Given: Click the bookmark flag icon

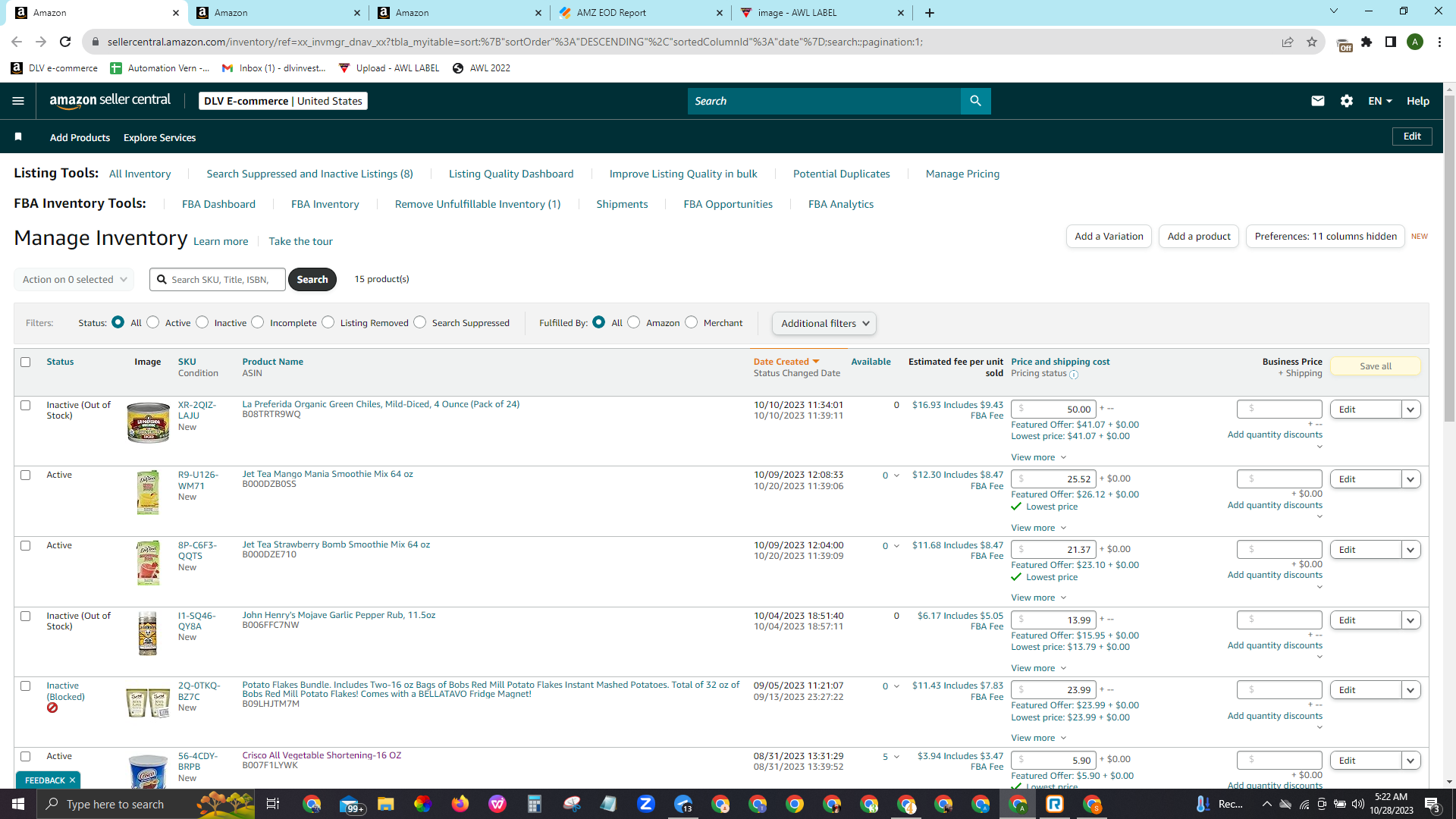Looking at the screenshot, I should (18, 136).
